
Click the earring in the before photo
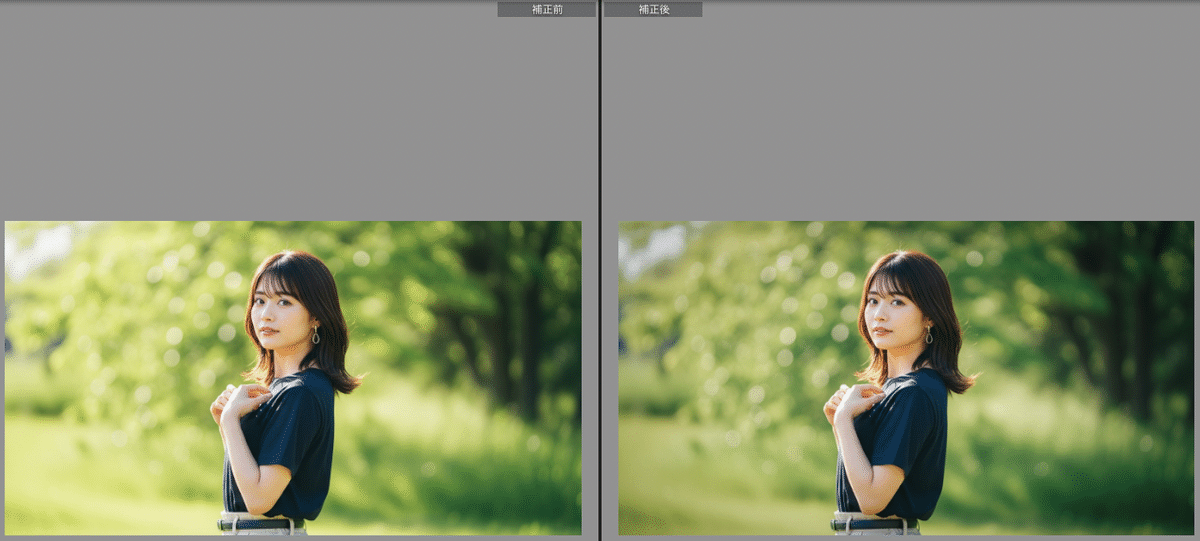(x=315, y=336)
